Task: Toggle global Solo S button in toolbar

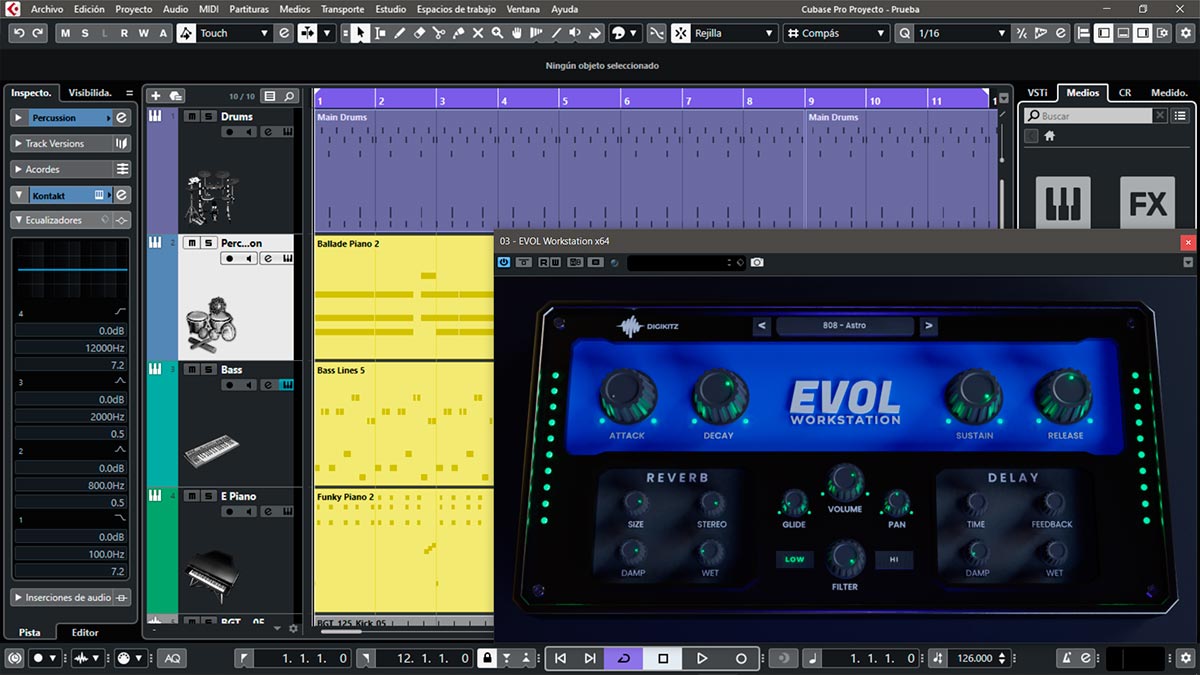Action: (x=86, y=33)
